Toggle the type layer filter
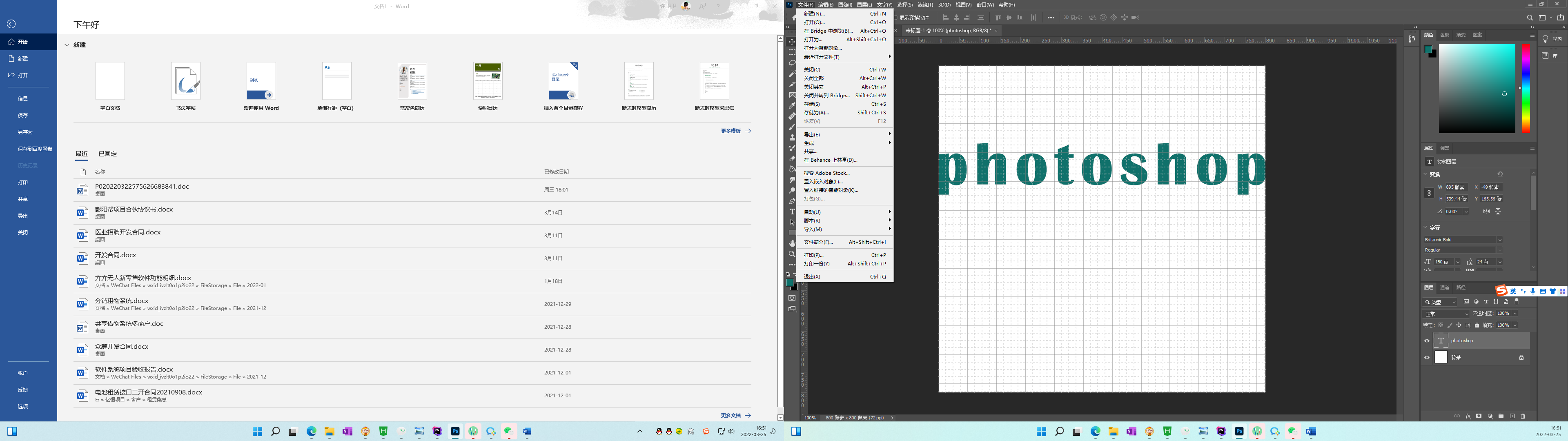Image resolution: width=1568 pixels, height=441 pixels. coord(1486,301)
